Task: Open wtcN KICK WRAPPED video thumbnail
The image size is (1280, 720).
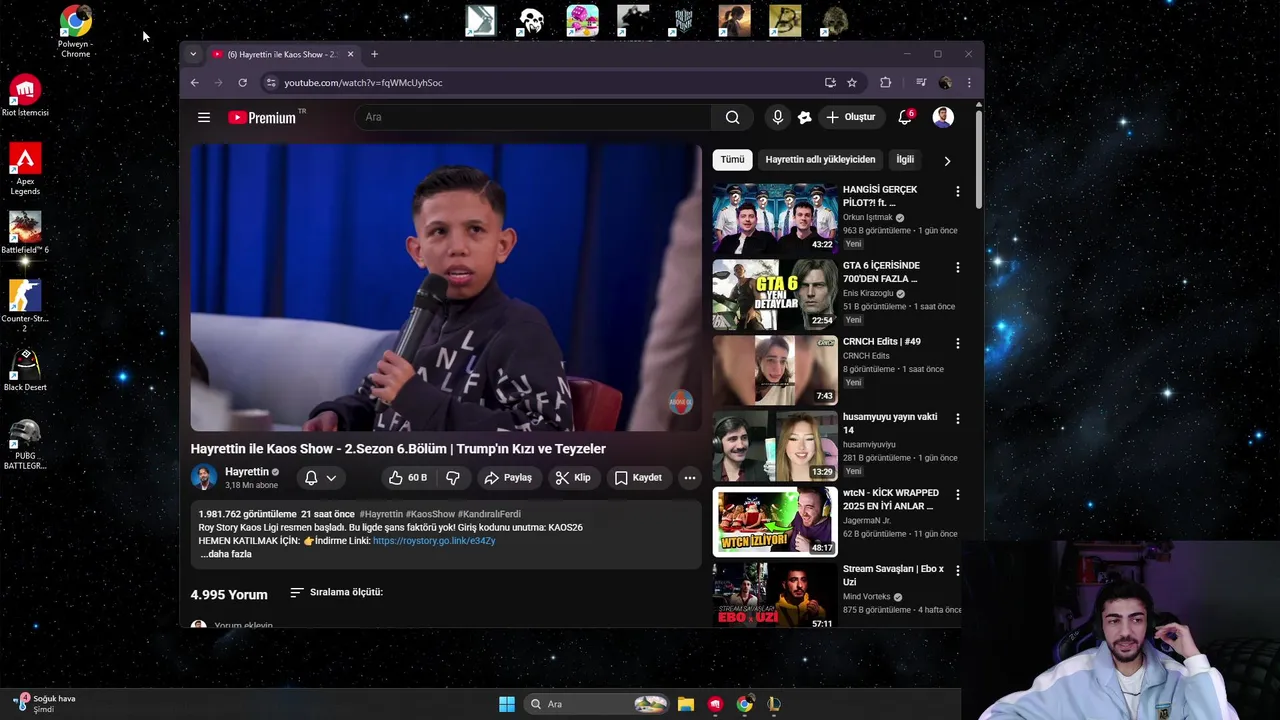Action: tap(775, 521)
